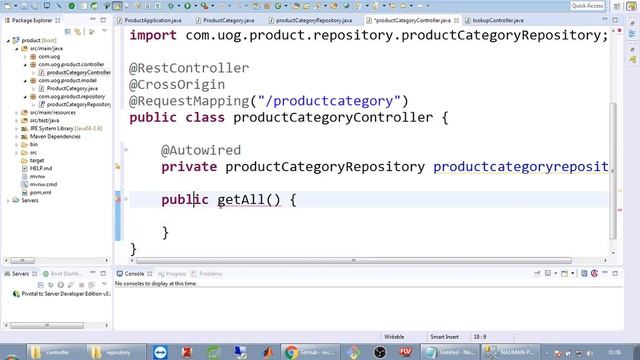Collapse the com.uog.product.controller package
This screenshot has height=360, width=640.
click(x=25, y=64)
